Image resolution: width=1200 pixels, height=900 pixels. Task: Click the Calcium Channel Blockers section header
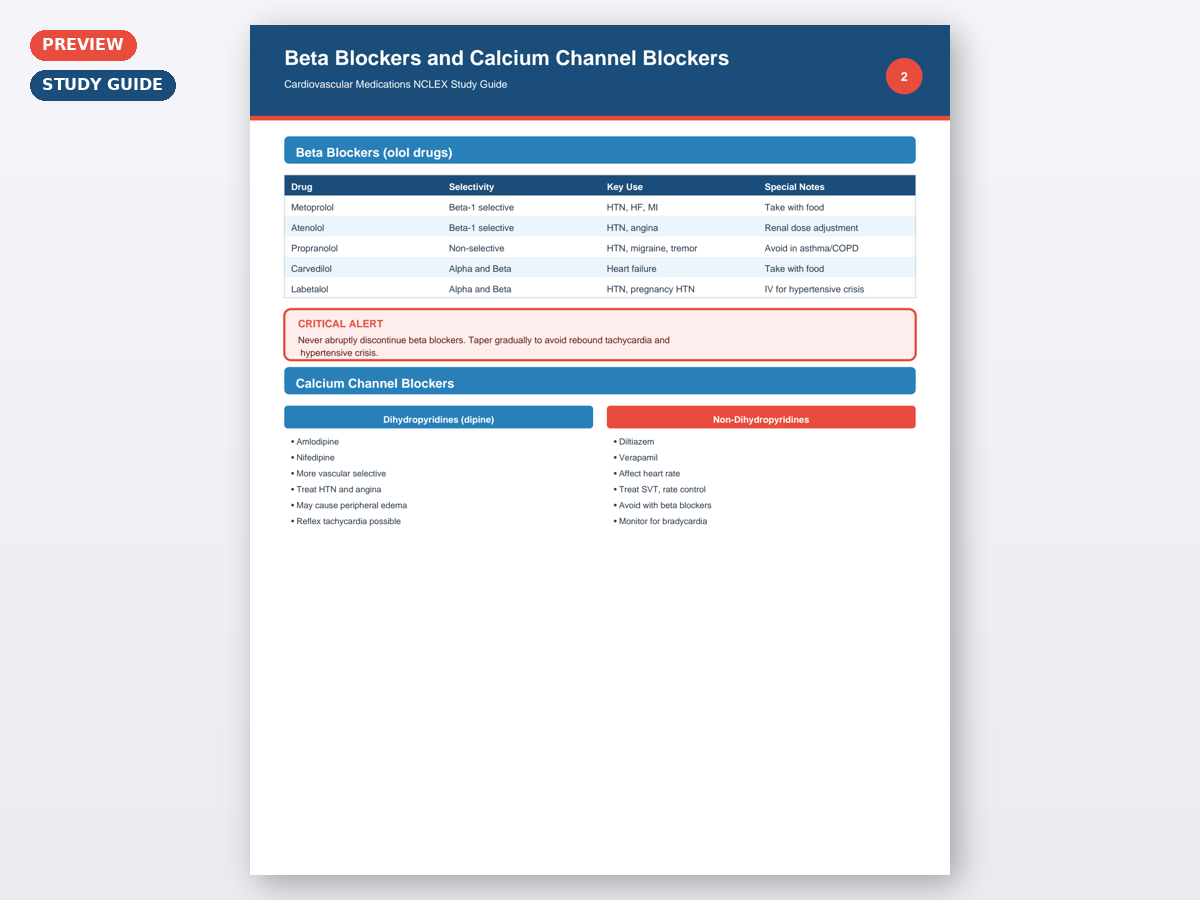[600, 381]
